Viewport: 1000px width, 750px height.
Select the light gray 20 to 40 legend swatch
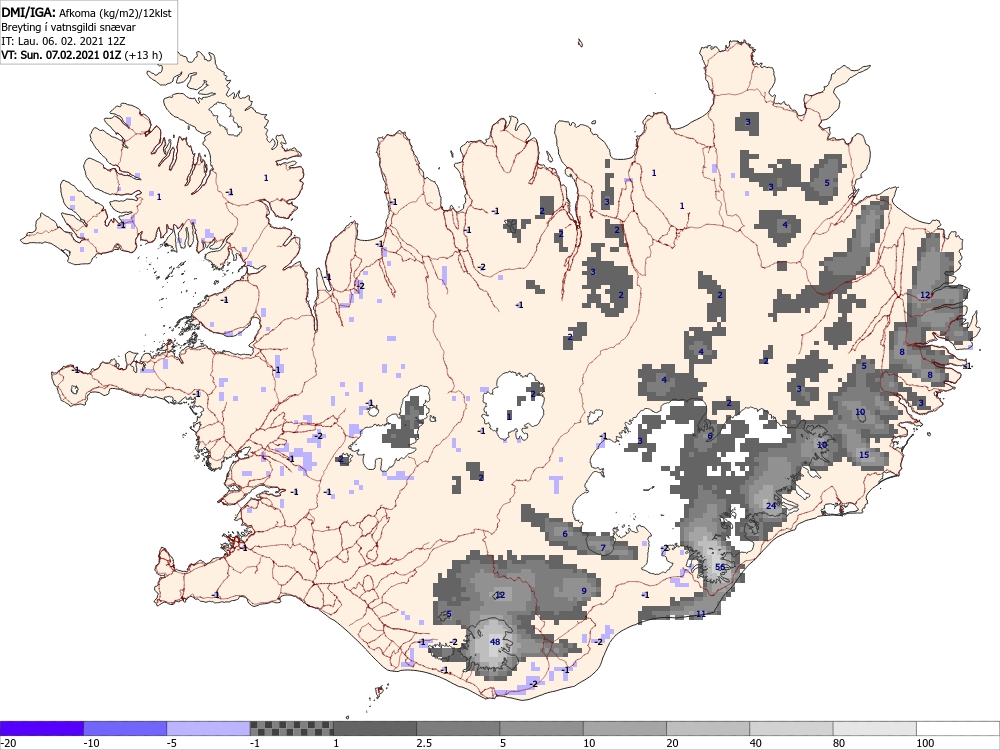(708, 728)
